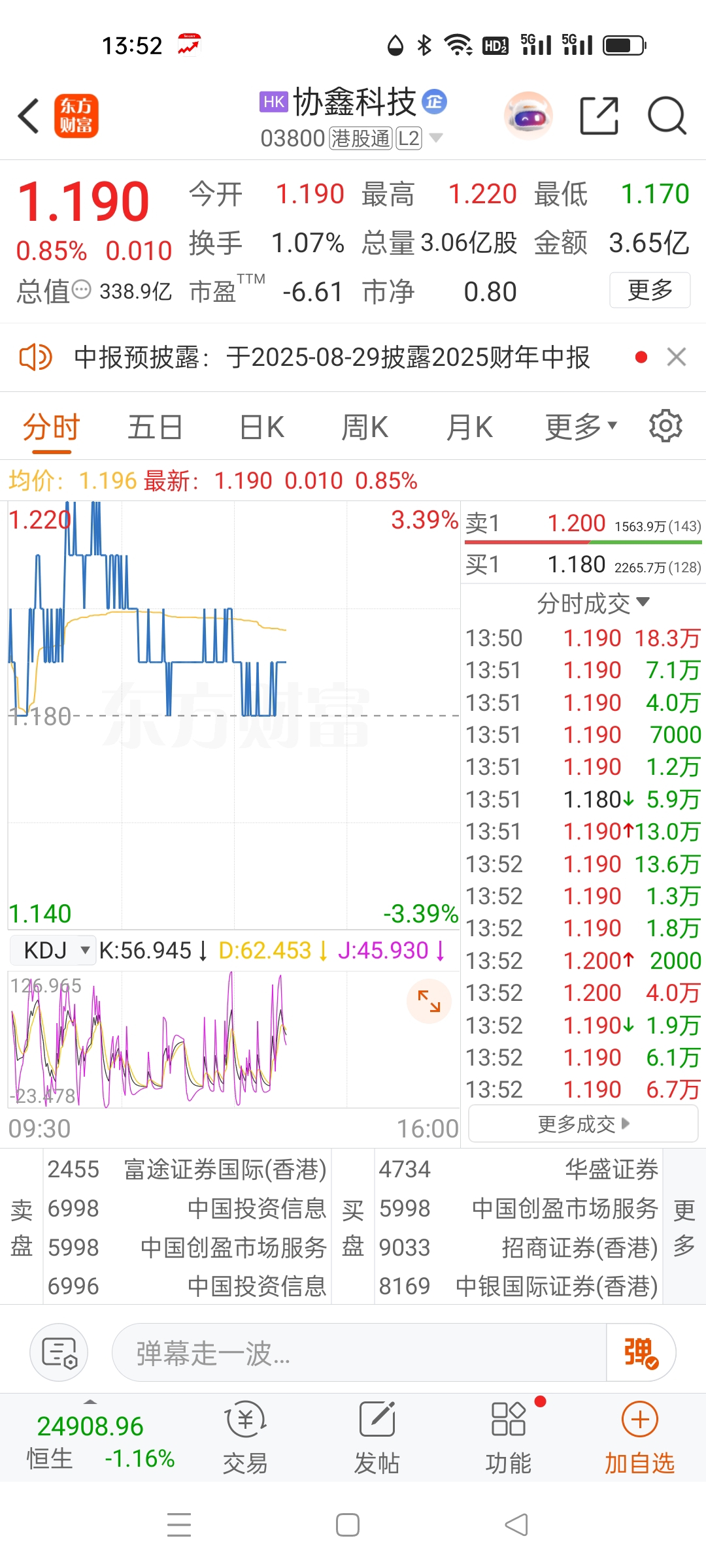Tap the 卖1 1.200 order row

(582, 523)
